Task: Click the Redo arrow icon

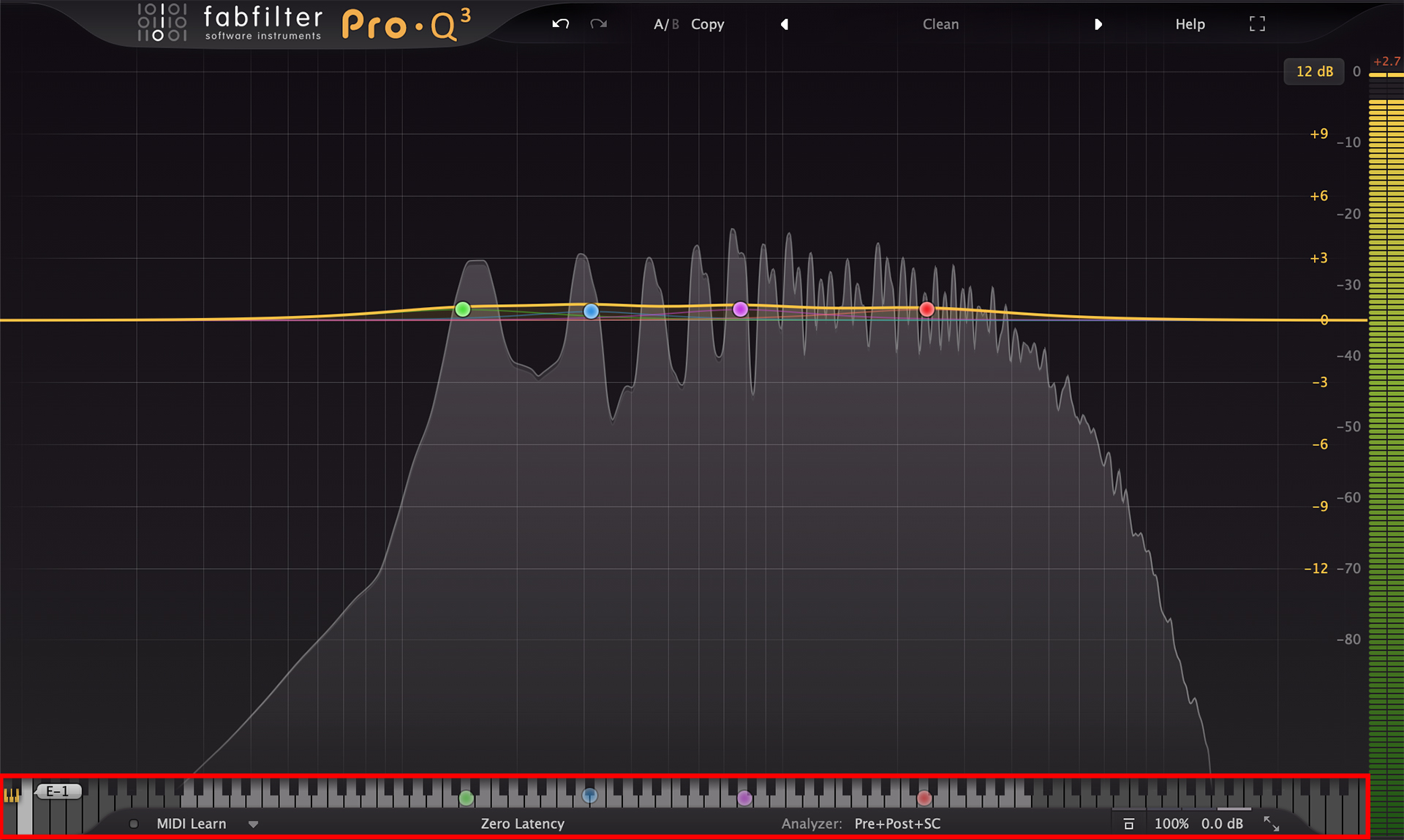Action: point(599,24)
